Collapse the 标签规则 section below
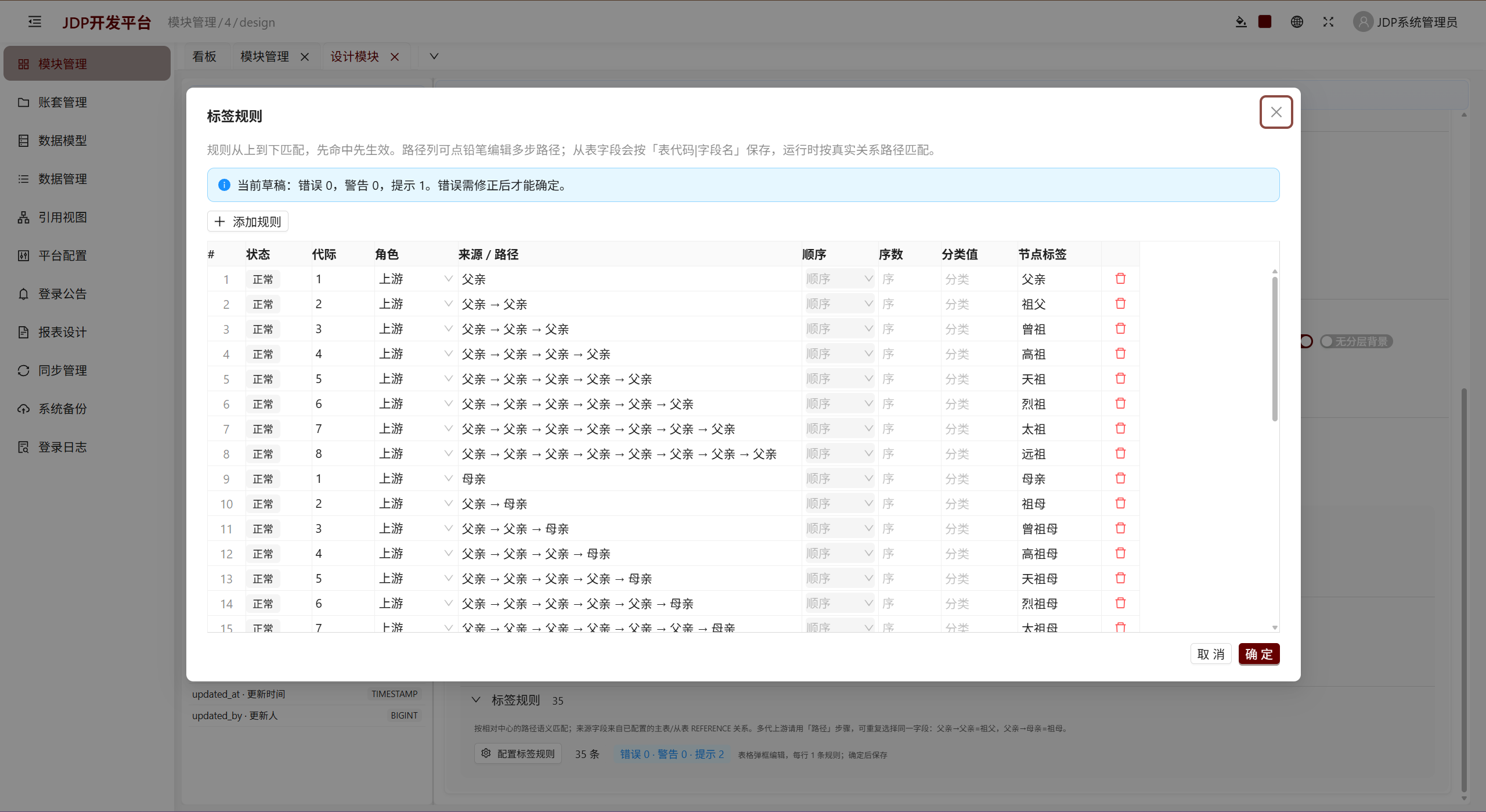 pos(476,700)
